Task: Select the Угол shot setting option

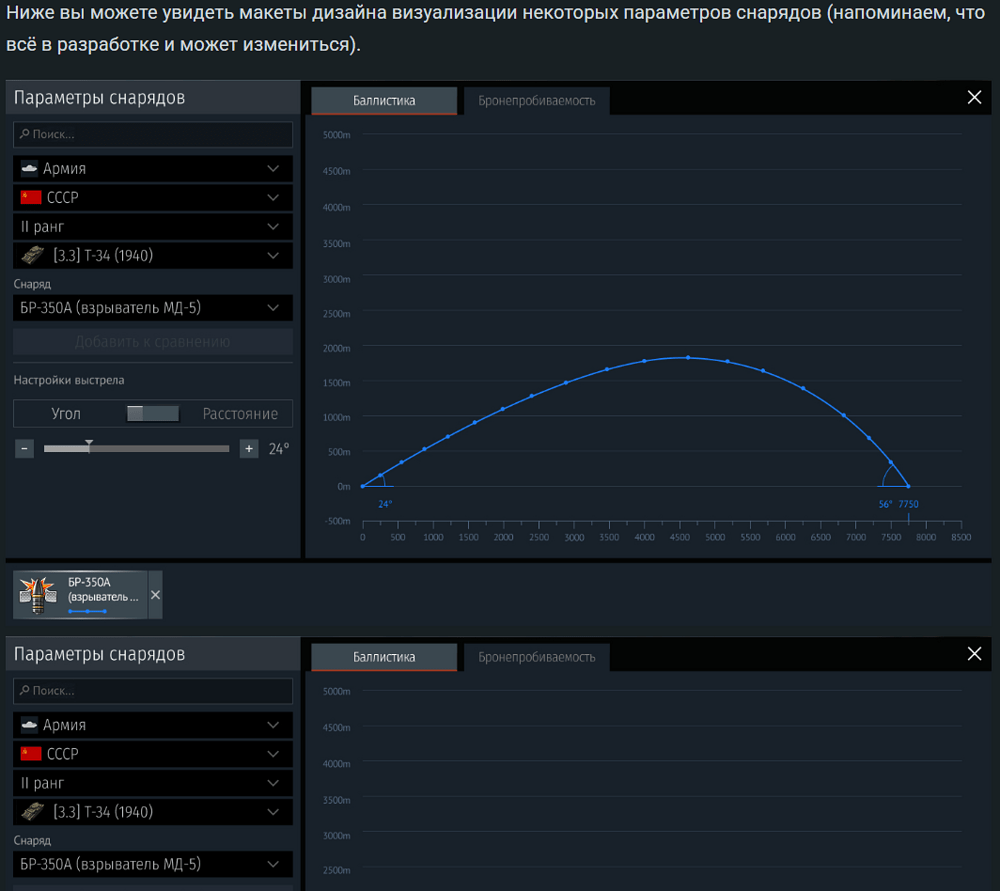Action: pos(66,414)
